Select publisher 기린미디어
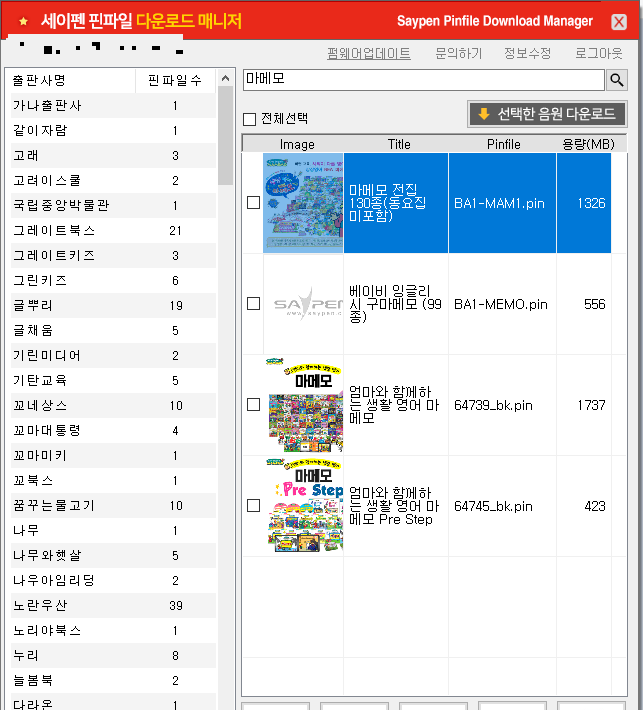 pyautogui.click(x=113, y=355)
